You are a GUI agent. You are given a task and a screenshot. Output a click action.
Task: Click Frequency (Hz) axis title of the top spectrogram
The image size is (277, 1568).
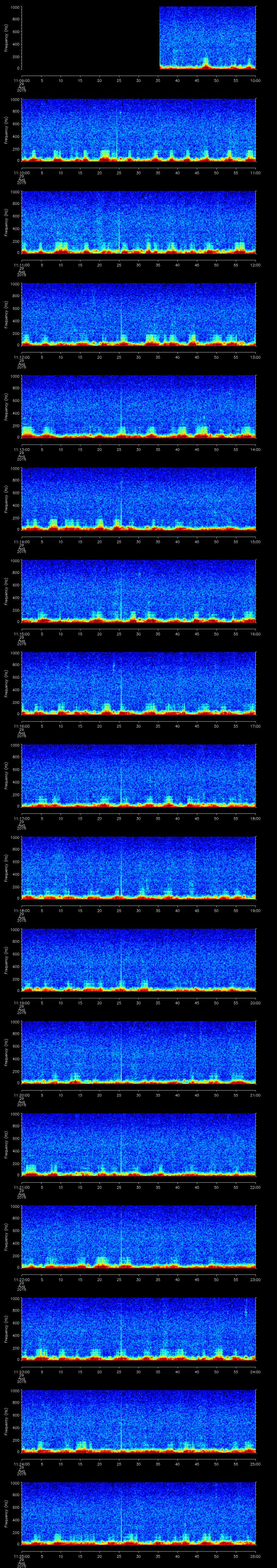7,38
